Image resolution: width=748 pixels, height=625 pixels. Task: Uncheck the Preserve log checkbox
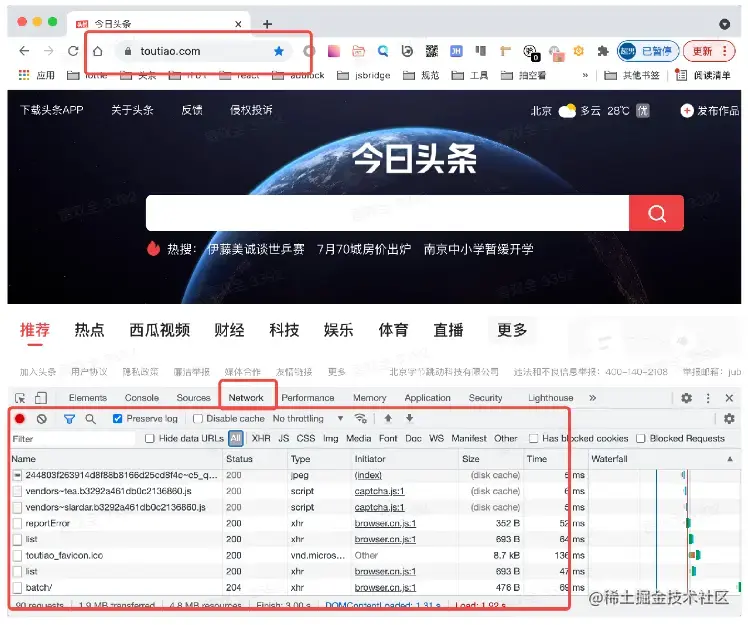(x=117, y=419)
